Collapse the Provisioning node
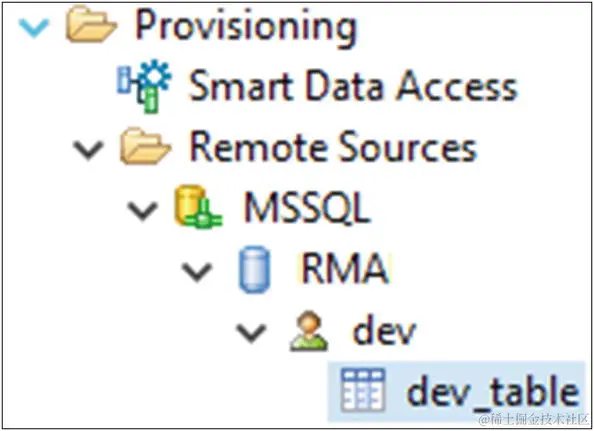Viewport: 594px width, 431px height. [34, 28]
